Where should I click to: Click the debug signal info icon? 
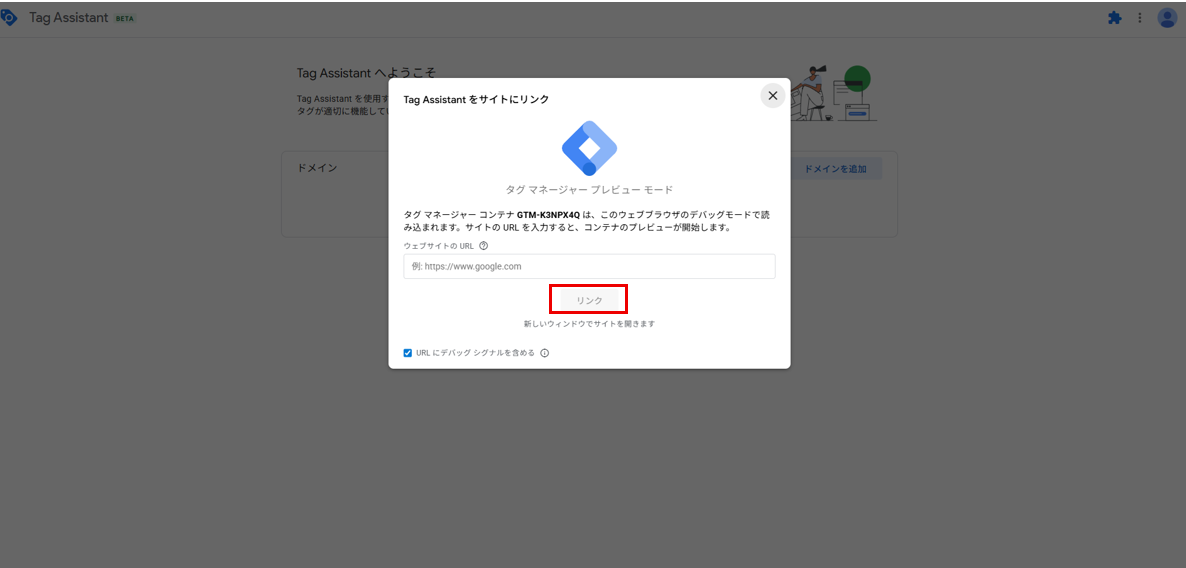click(544, 352)
